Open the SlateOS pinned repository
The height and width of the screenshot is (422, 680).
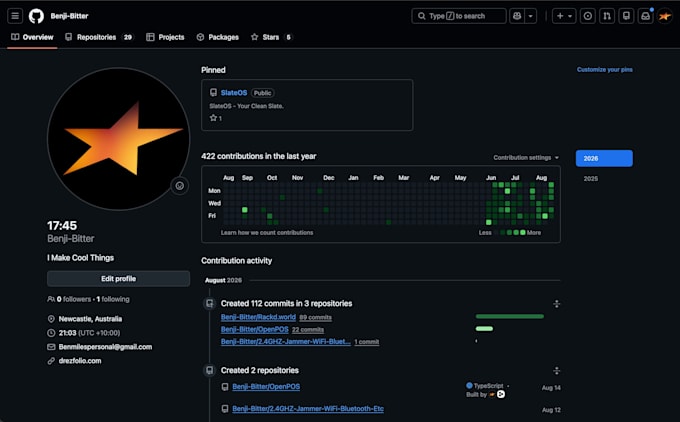click(x=234, y=93)
